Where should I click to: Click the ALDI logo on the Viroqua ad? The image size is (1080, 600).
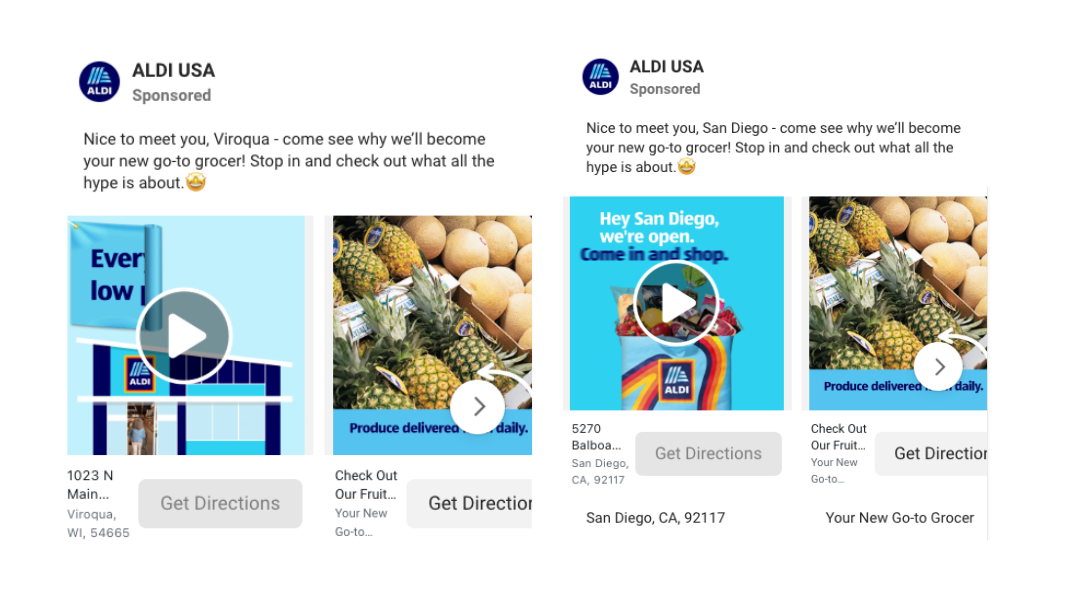[99, 81]
